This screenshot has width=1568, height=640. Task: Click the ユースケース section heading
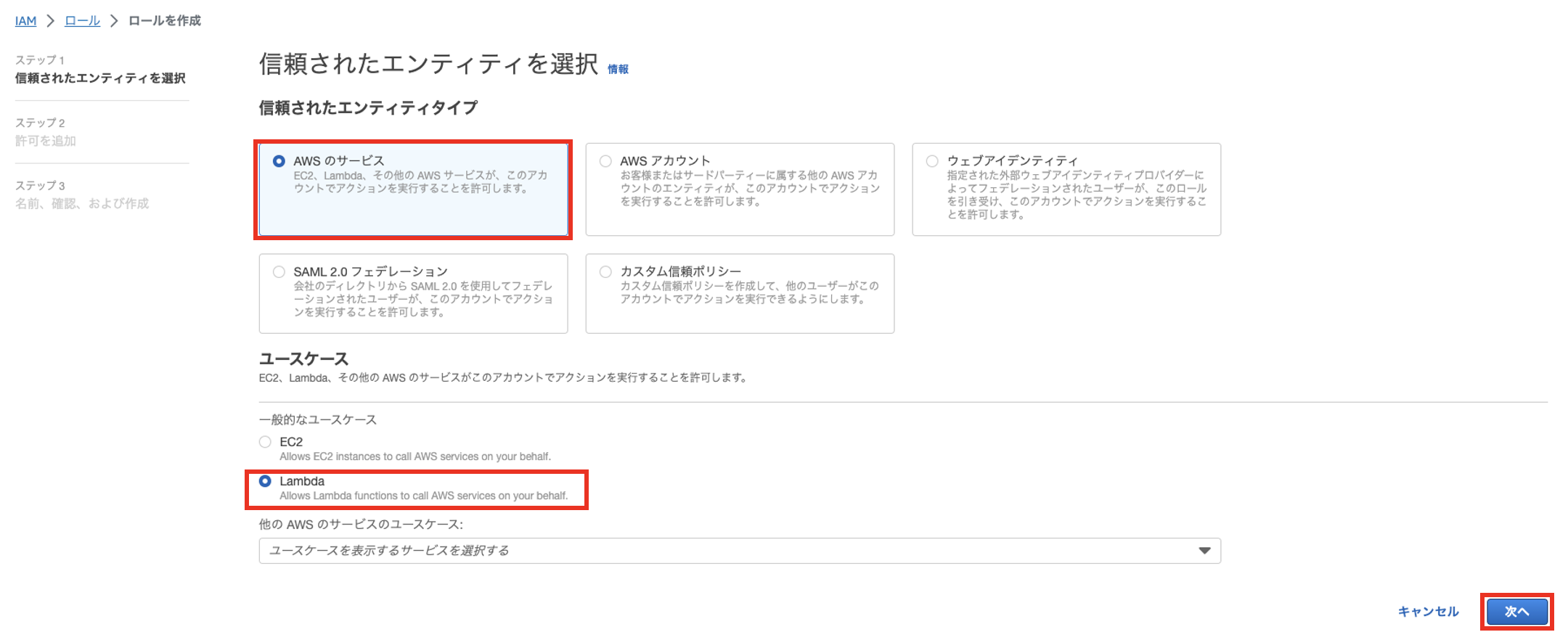303,359
